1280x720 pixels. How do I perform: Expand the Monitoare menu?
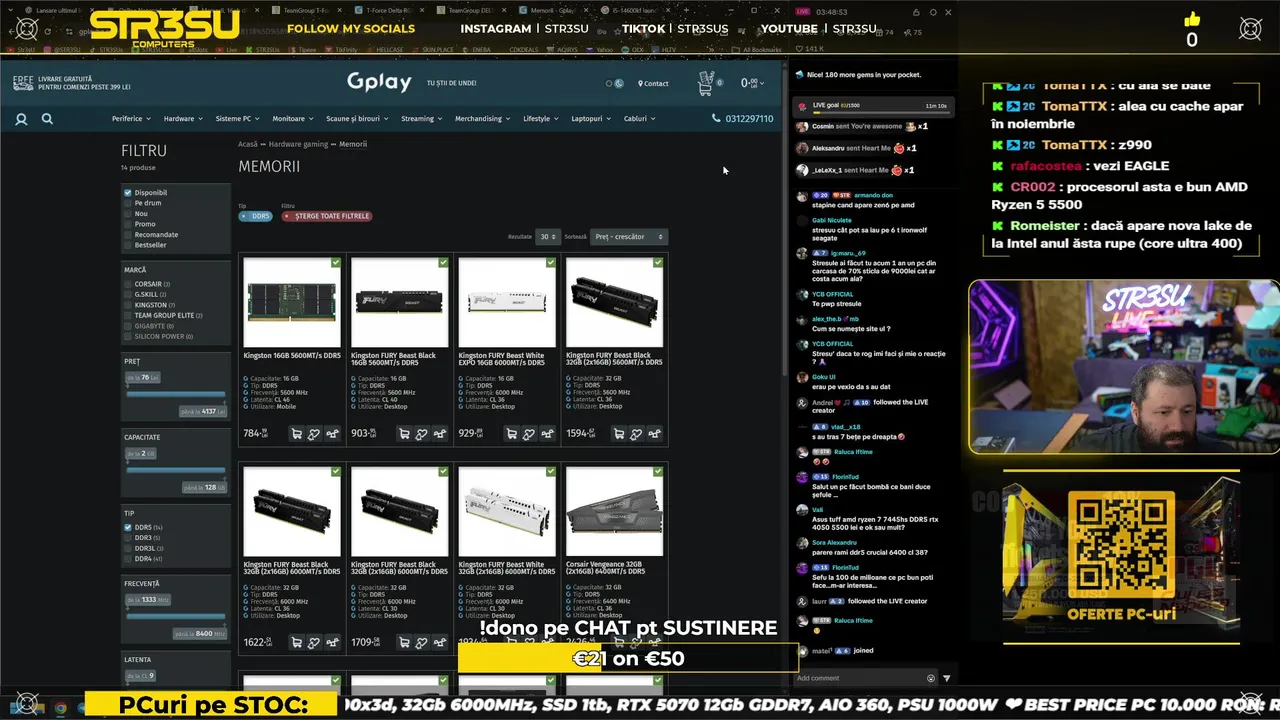click(x=293, y=118)
